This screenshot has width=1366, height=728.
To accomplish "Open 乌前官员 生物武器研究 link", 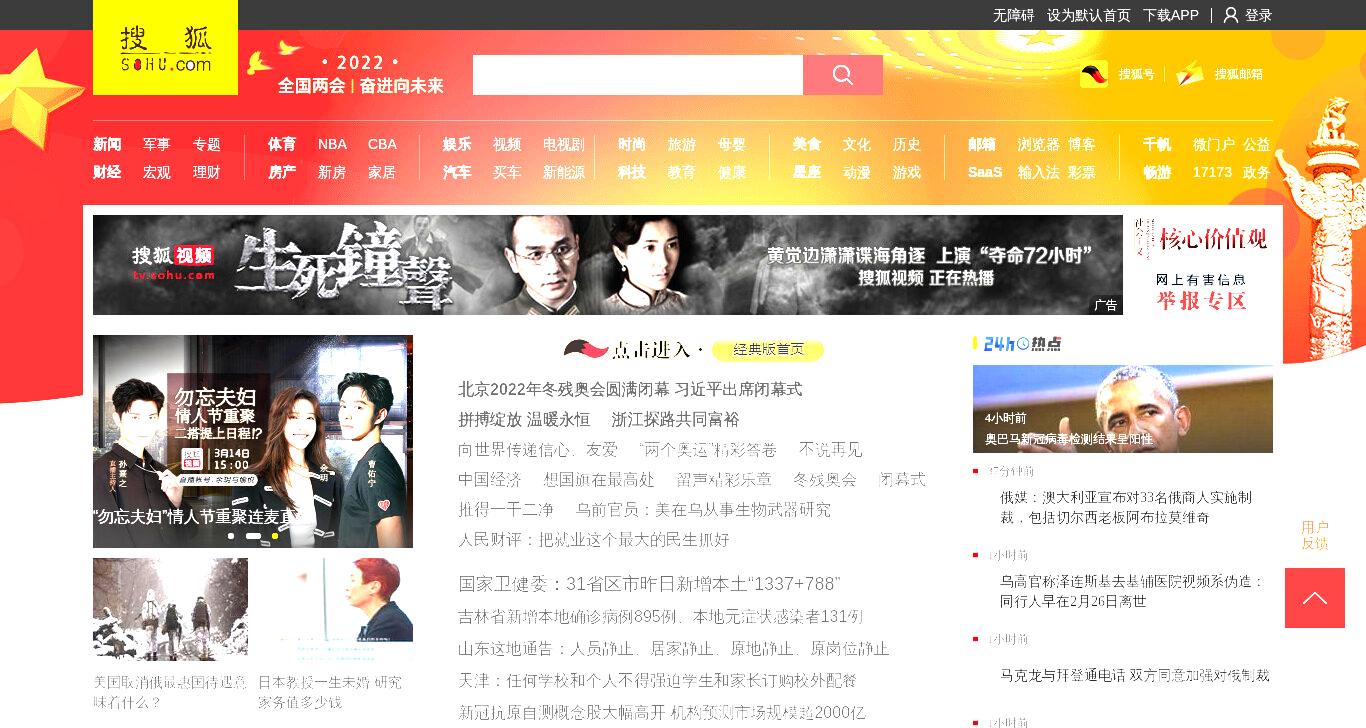I will [703, 509].
